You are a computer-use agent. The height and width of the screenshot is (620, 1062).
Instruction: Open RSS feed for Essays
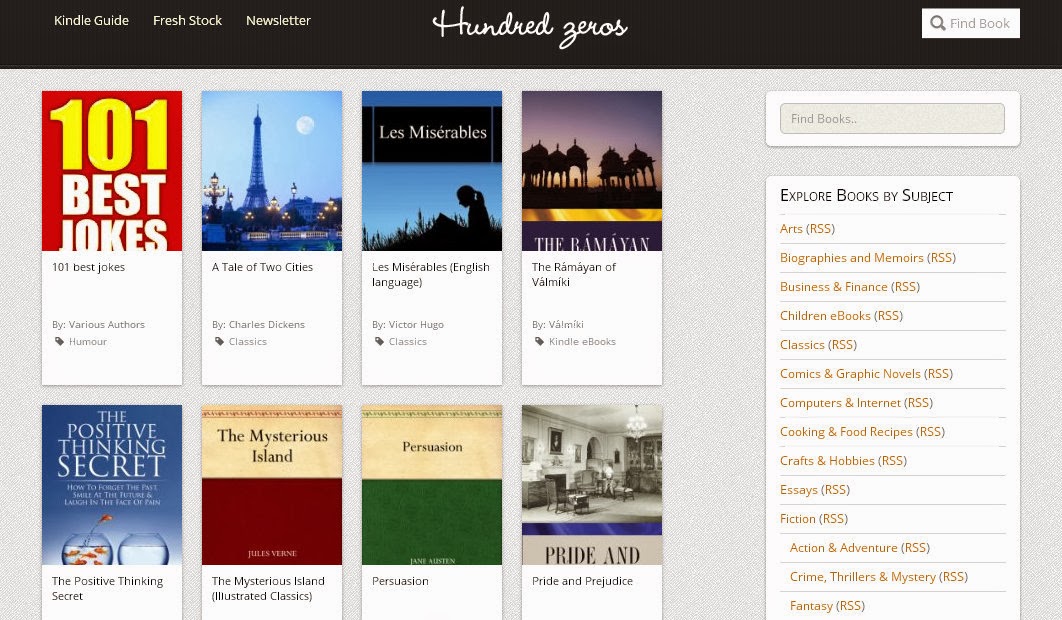coord(836,490)
